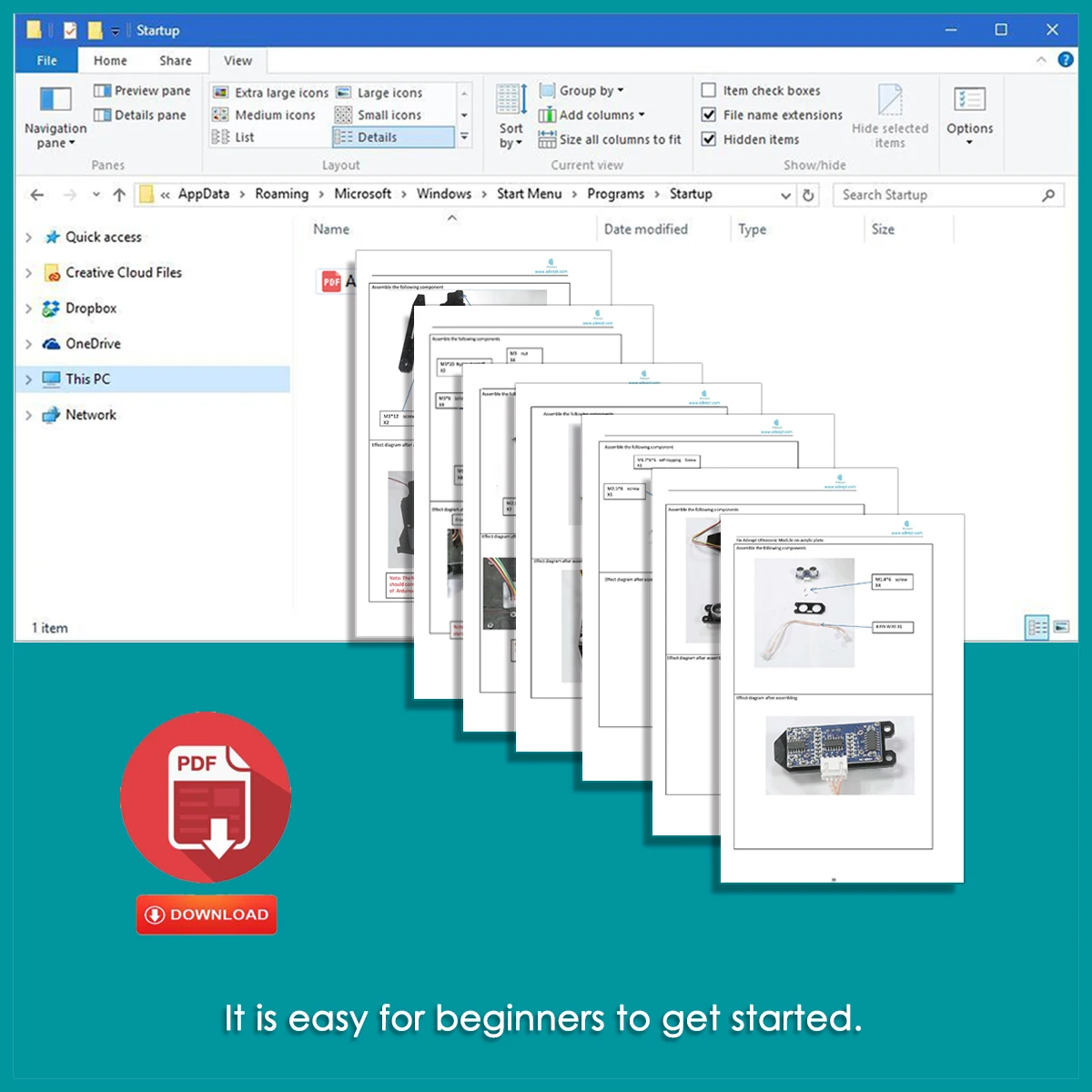Click the Sort by icon
The image size is (1092, 1092).
coord(511,99)
